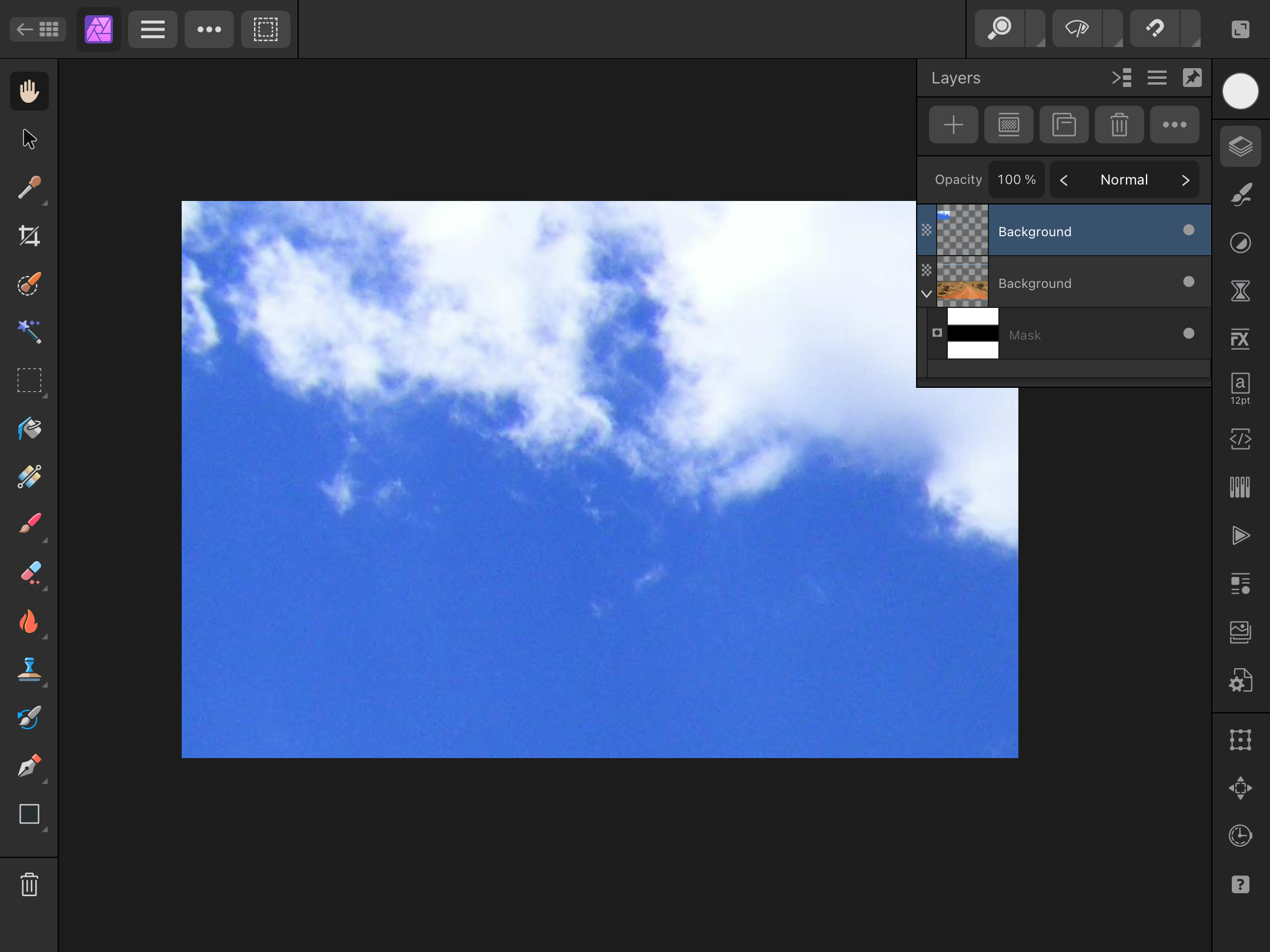Choose the Selection Brush tool
Viewport: 1270px width, 952px height.
tap(29, 284)
